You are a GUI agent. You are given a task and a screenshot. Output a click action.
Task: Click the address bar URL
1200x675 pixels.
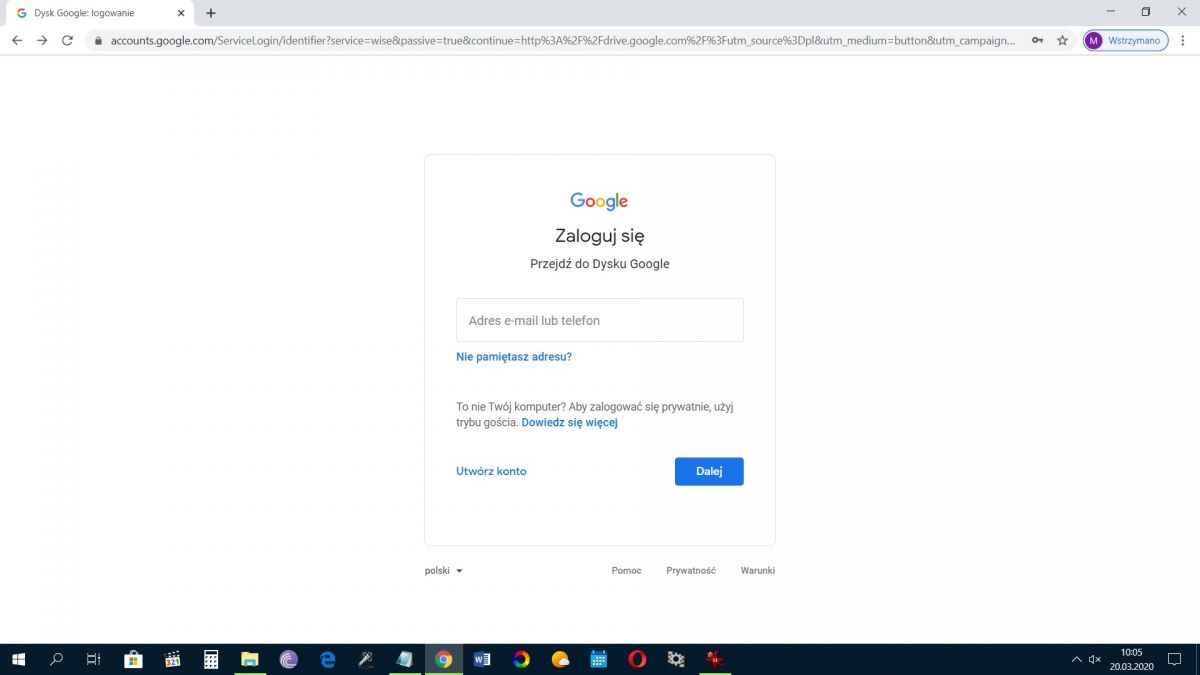coord(562,41)
